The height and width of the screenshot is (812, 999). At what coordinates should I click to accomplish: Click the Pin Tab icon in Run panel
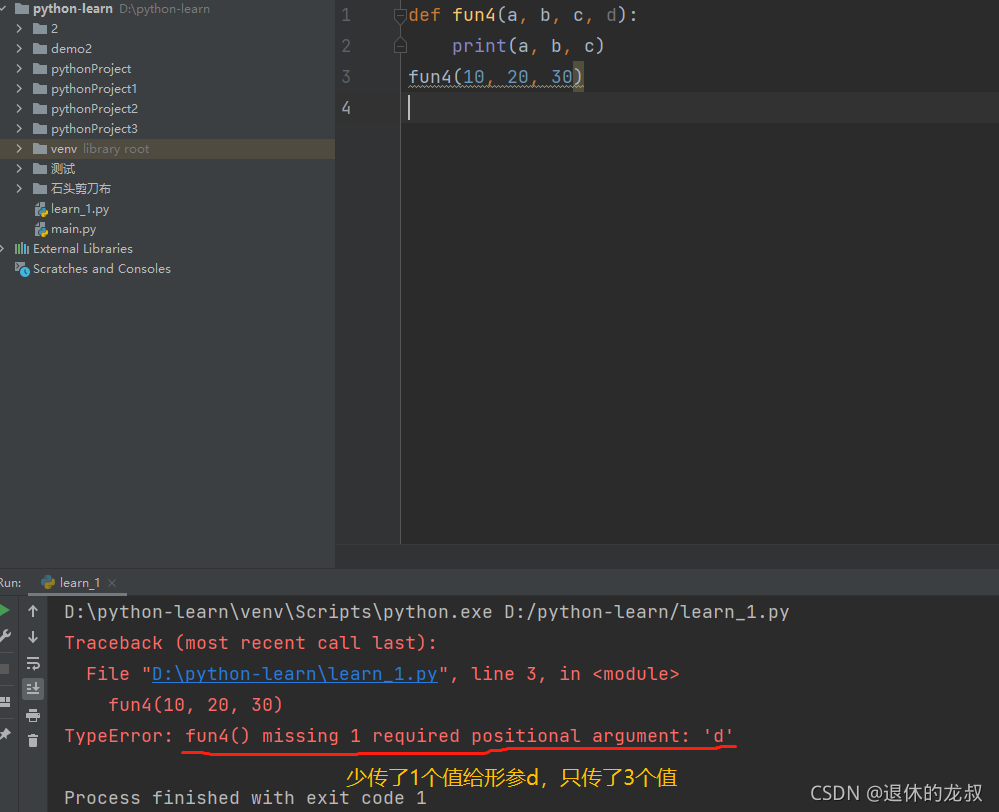pos(5,734)
